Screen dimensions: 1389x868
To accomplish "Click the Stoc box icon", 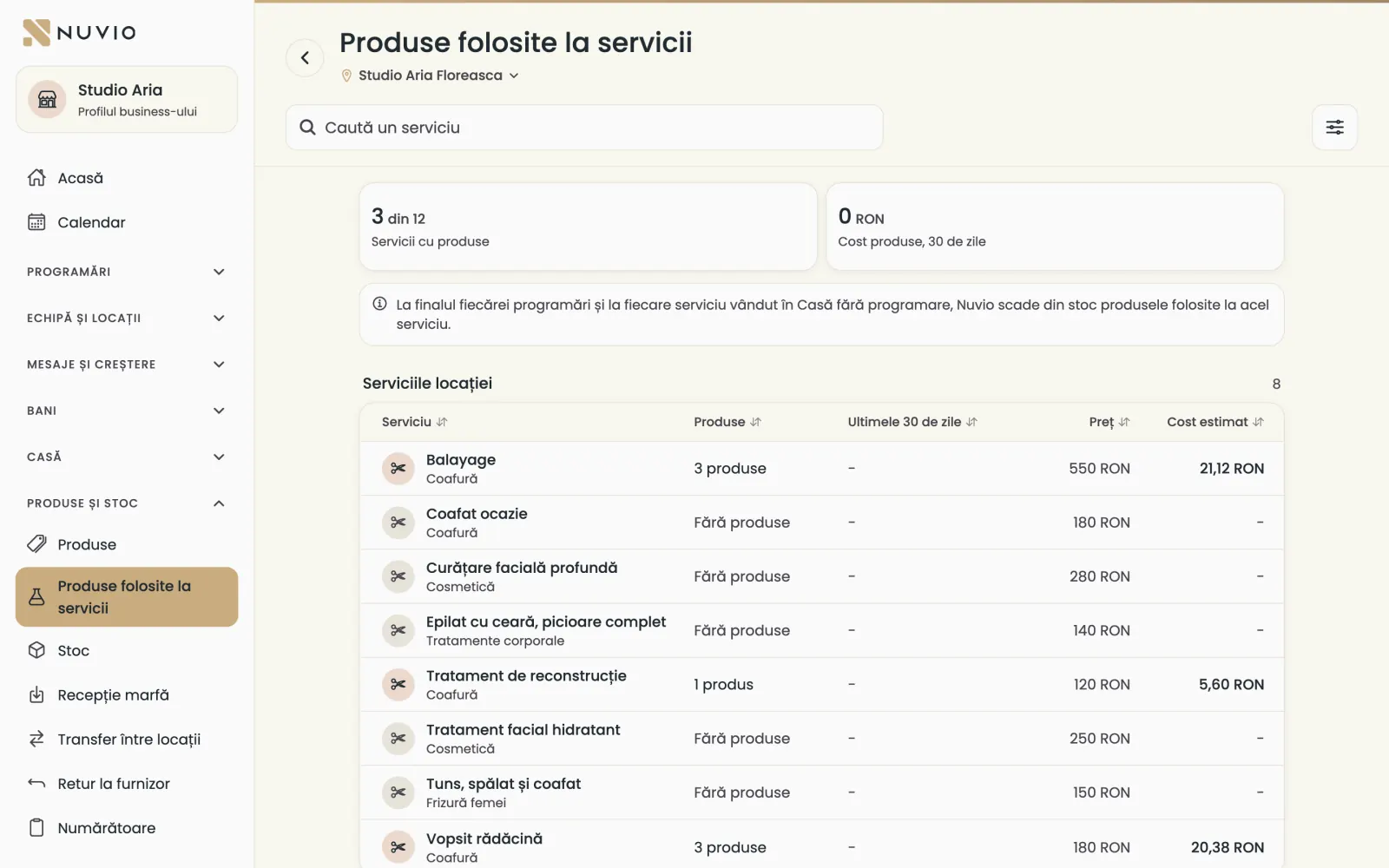I will tap(36, 650).
